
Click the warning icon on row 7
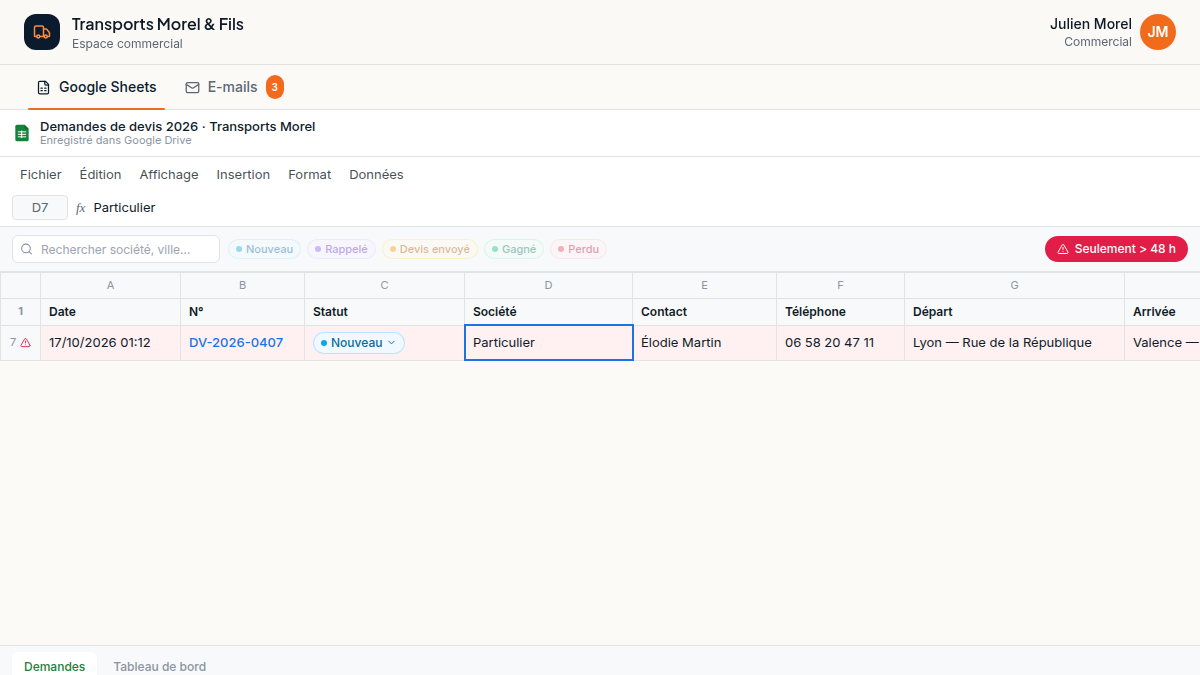26,343
